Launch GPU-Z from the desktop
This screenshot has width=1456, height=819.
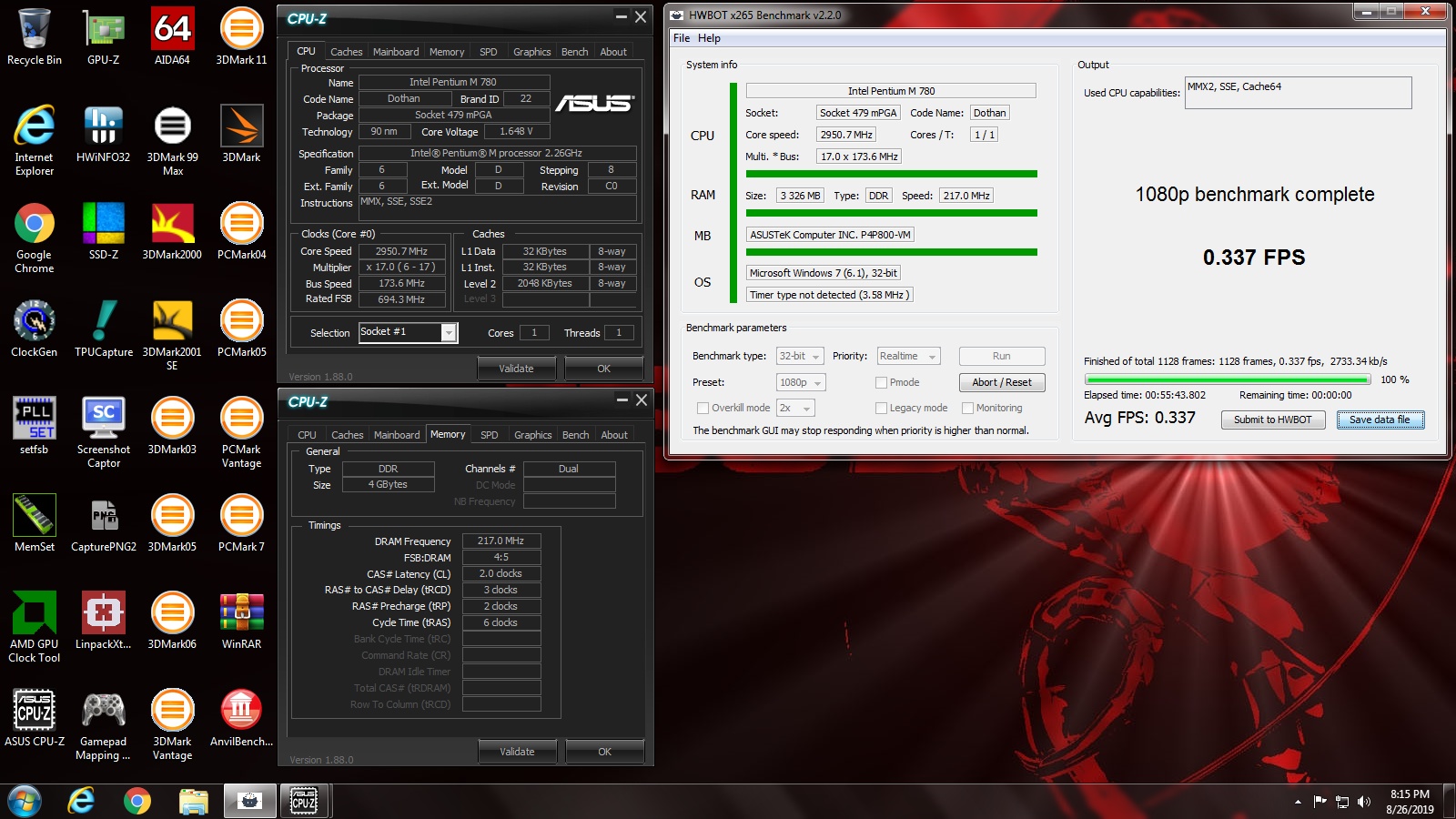[x=104, y=38]
